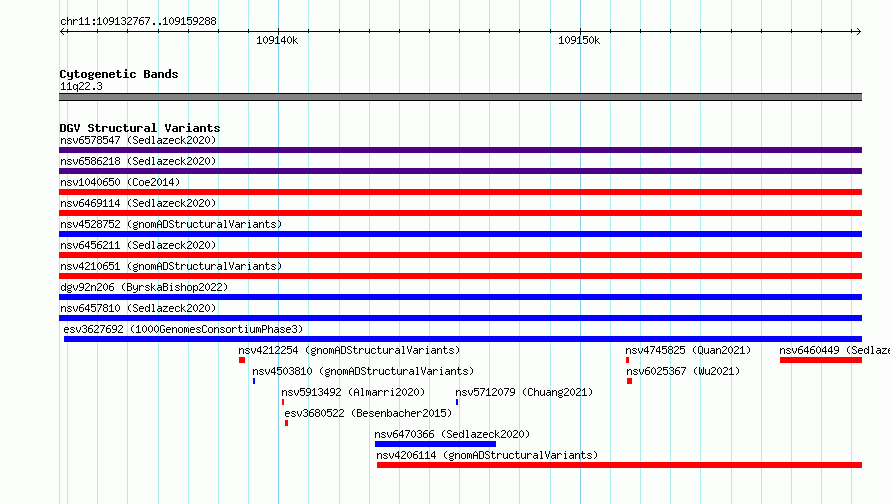Select the blue bar below nsv6457810

pyautogui.click(x=460, y=318)
